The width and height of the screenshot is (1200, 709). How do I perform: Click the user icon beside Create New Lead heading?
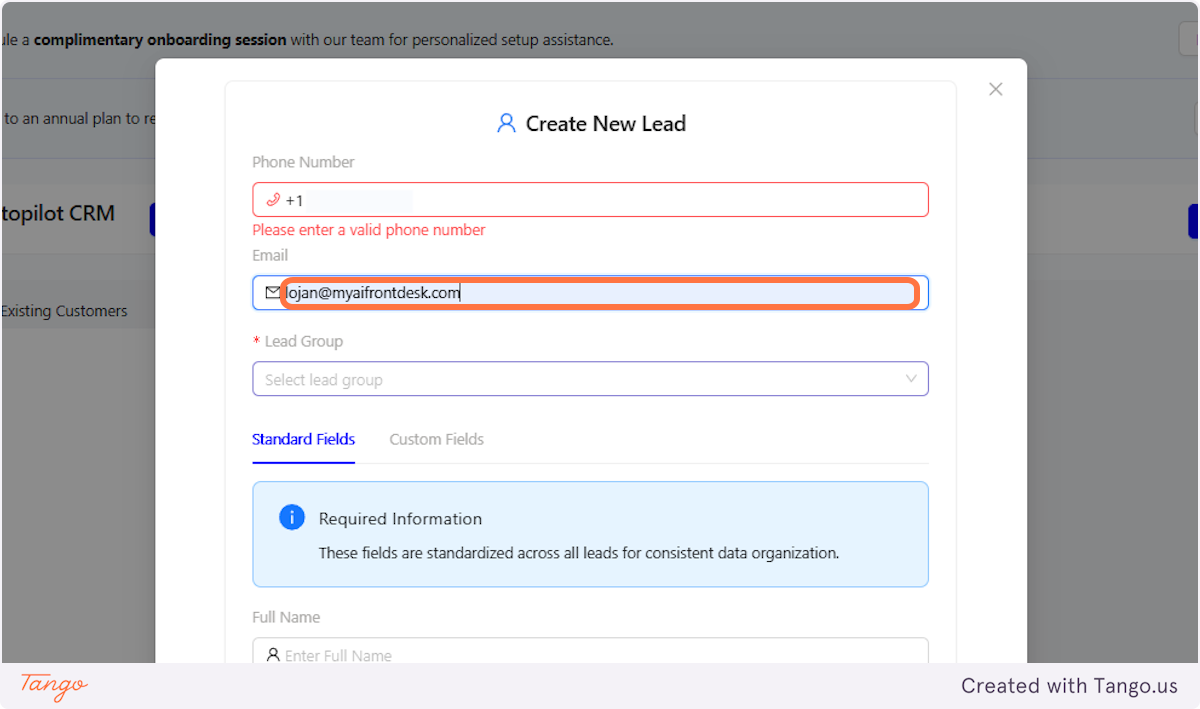click(506, 122)
